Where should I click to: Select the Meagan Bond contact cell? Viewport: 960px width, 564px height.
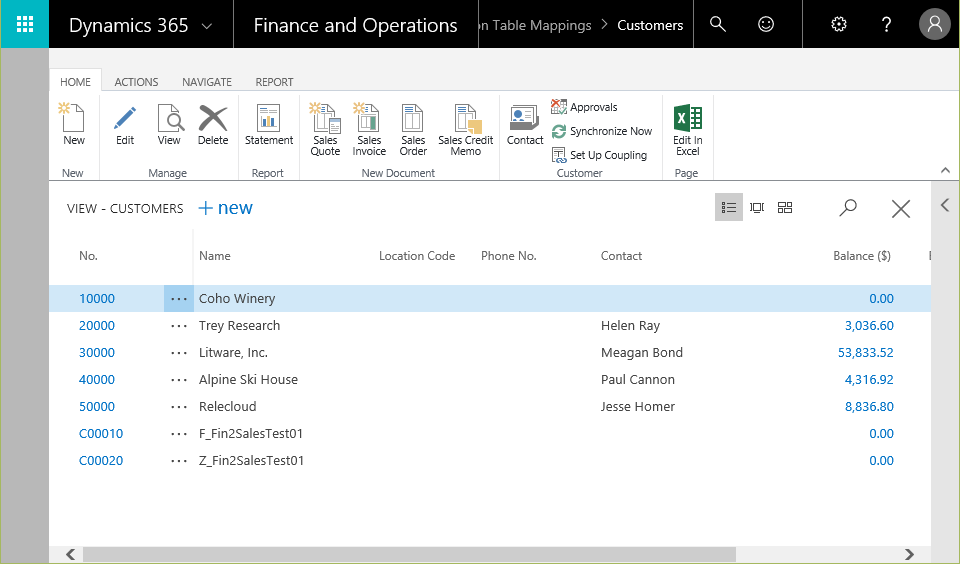pyautogui.click(x=642, y=353)
